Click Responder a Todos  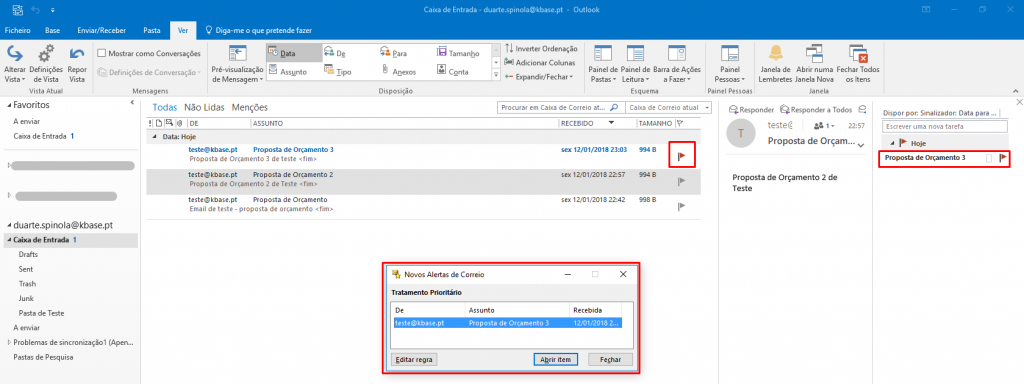point(816,110)
